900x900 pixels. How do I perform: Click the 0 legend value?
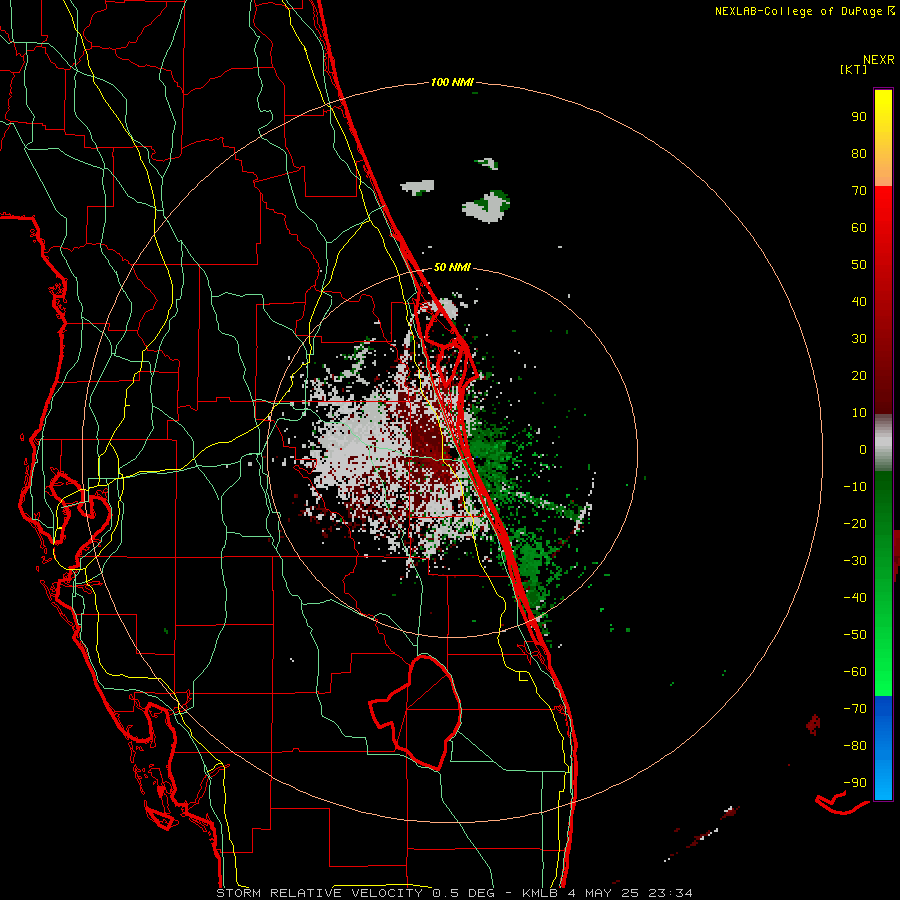tap(863, 449)
